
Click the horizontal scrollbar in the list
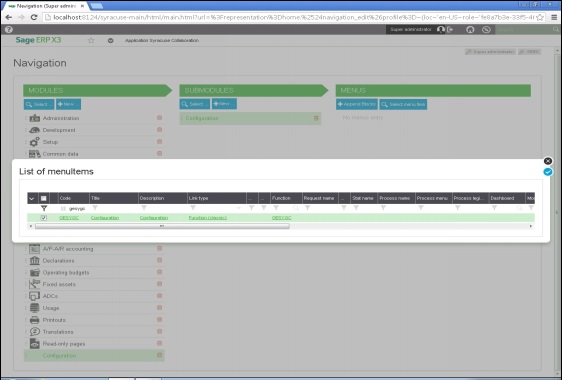click(x=162, y=226)
